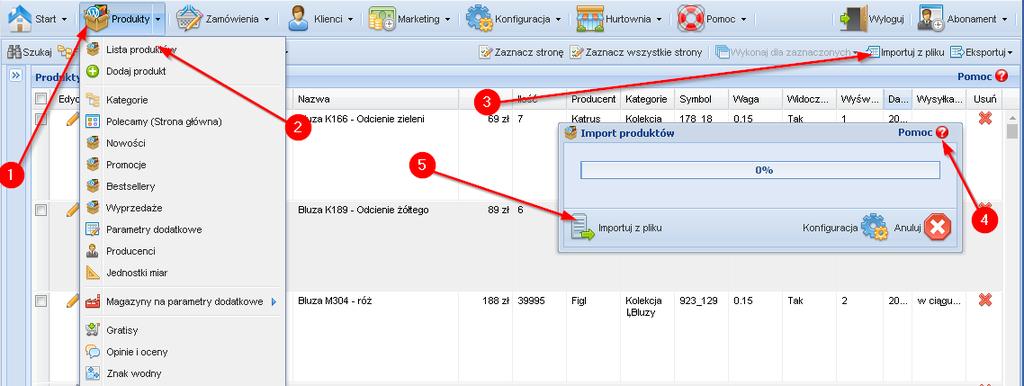Viewport: 1024px width, 386px height.
Task: Click the Dodaj produkt green plus icon
Action: (93, 71)
